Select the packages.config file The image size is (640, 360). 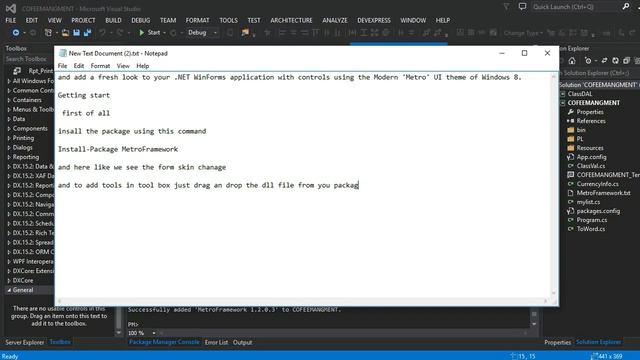[598, 211]
